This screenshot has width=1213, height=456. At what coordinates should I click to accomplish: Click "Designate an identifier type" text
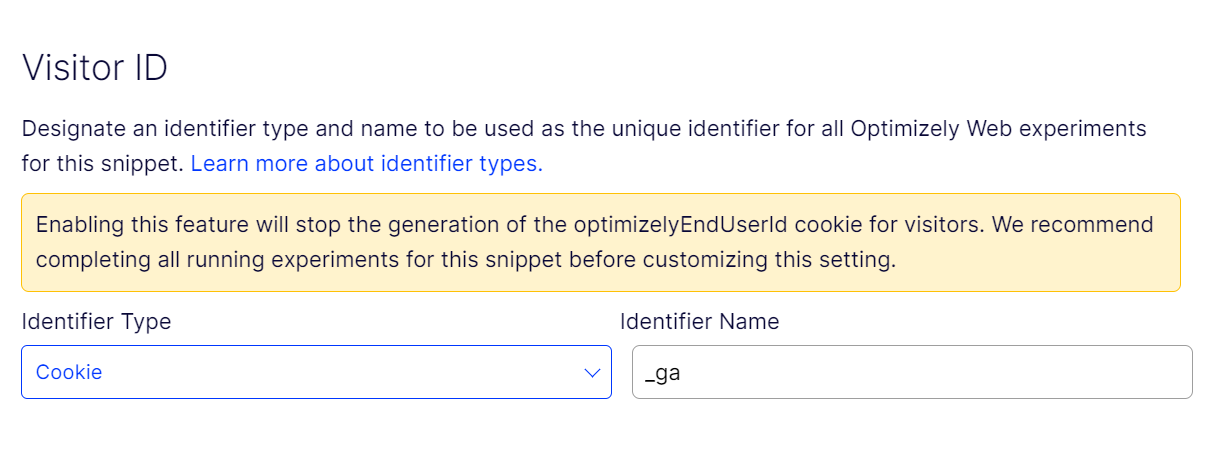point(155,130)
